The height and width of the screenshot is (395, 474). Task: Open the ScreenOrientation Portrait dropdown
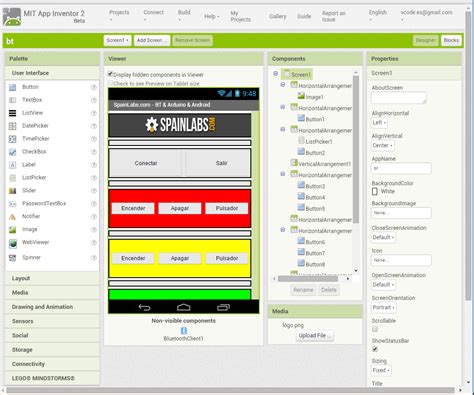click(384, 307)
